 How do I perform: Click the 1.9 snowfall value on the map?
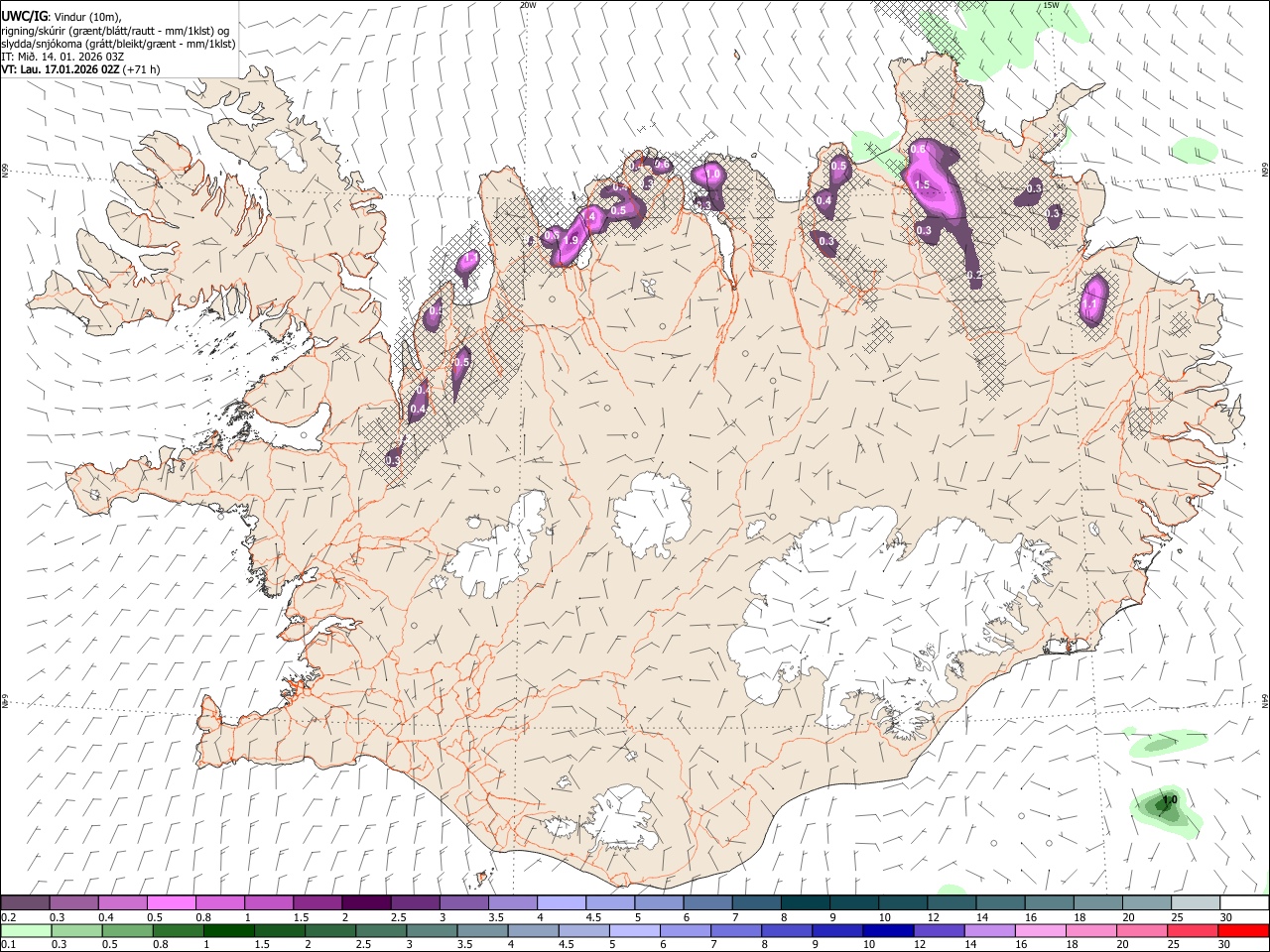point(571,240)
